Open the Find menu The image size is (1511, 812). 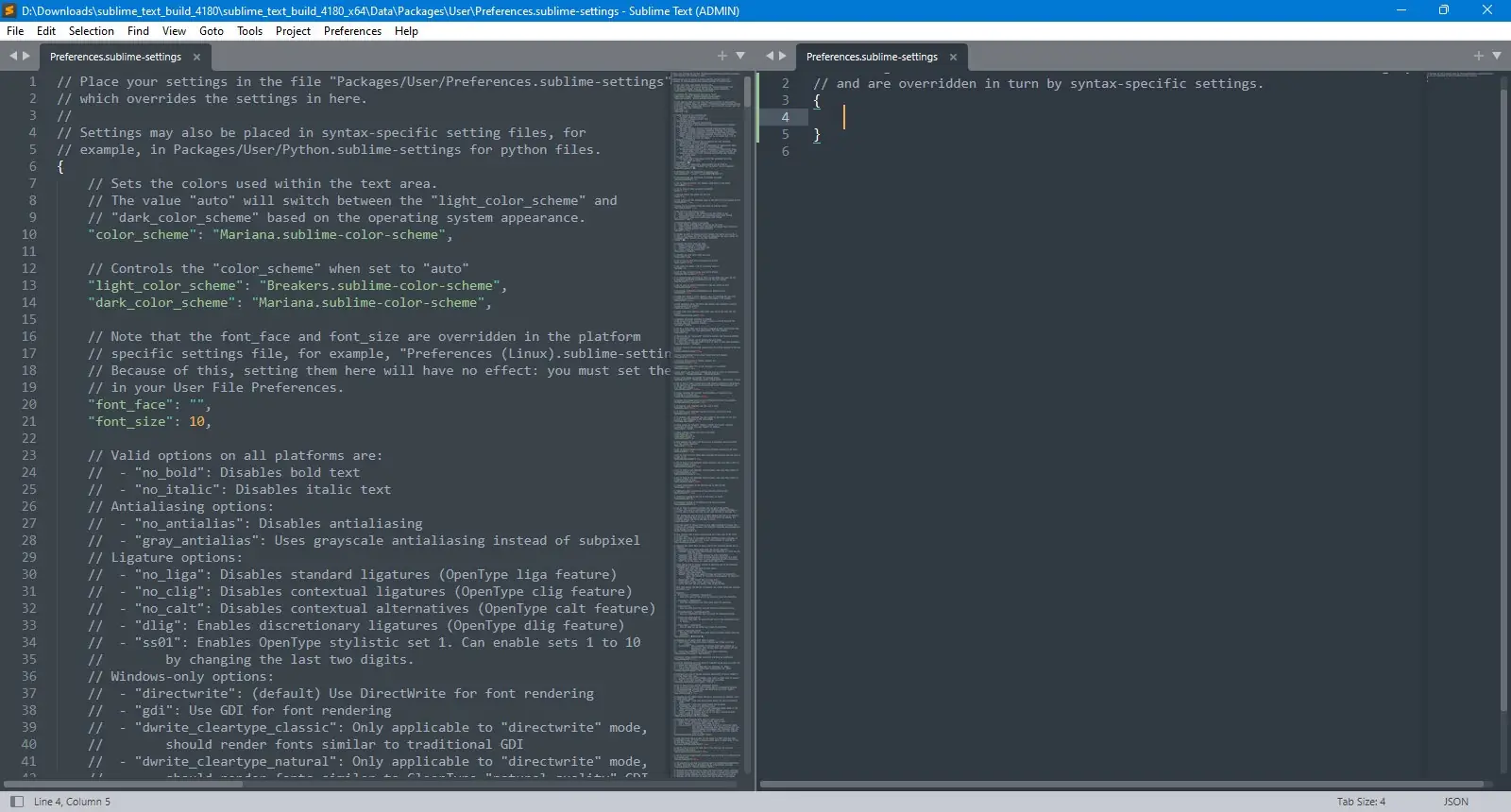pos(138,31)
